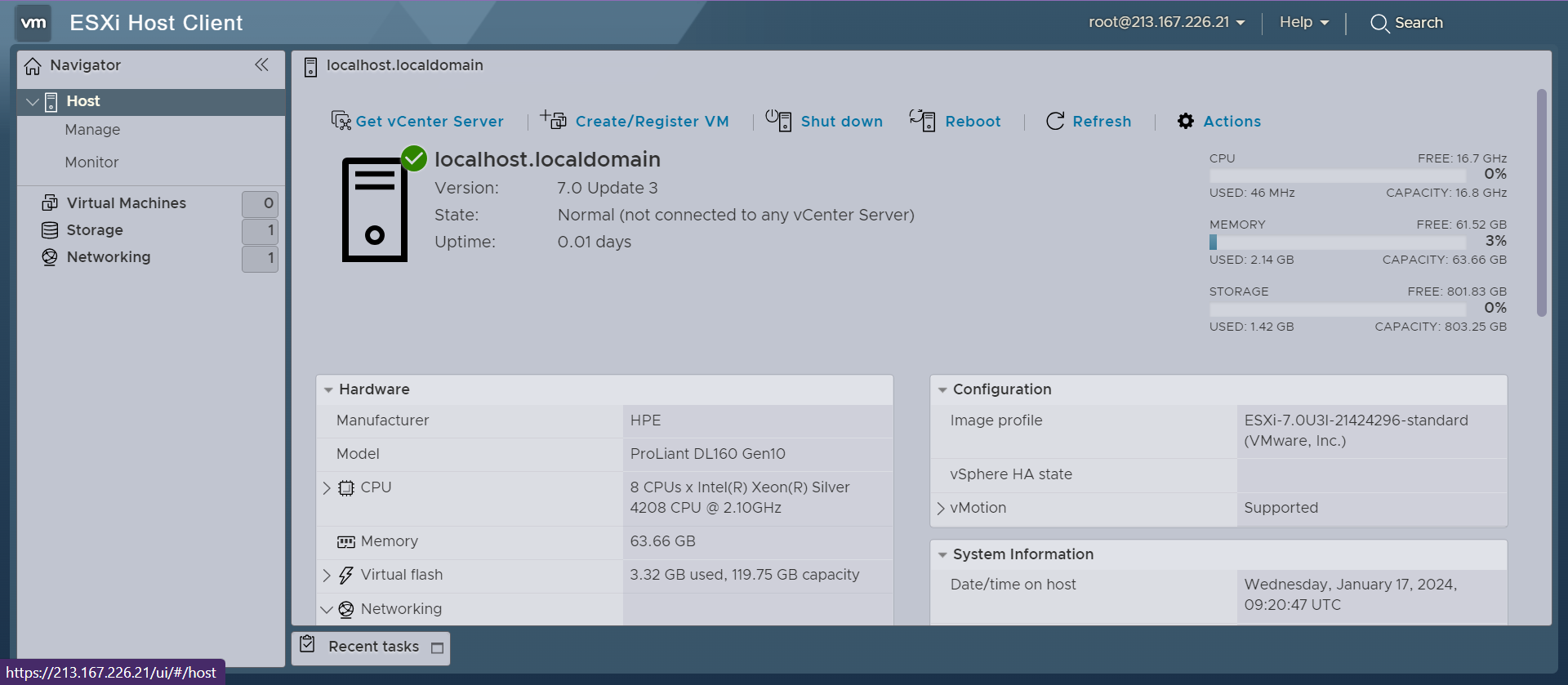Click the Networking count badge 1
Viewport: 1568px width, 685px height.
[261, 259]
